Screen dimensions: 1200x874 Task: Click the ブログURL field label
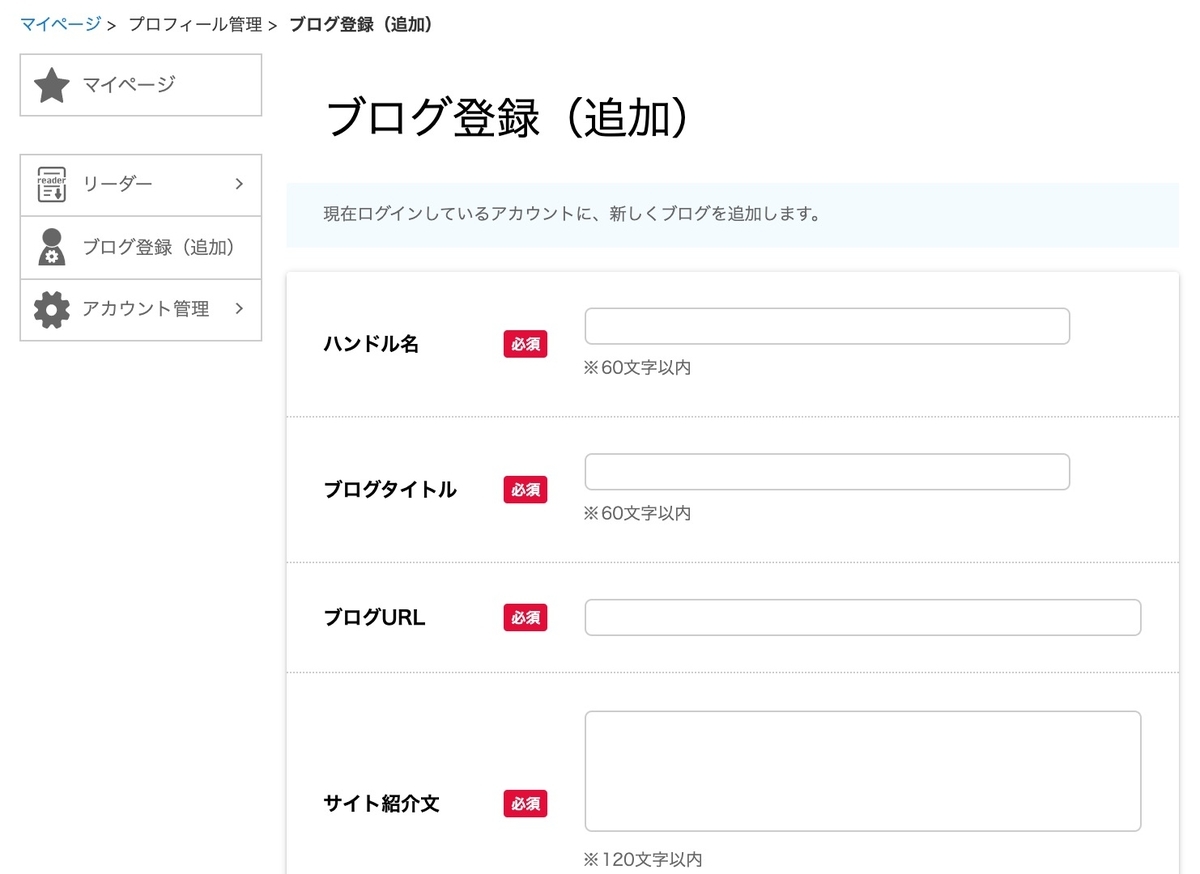[x=374, y=618]
